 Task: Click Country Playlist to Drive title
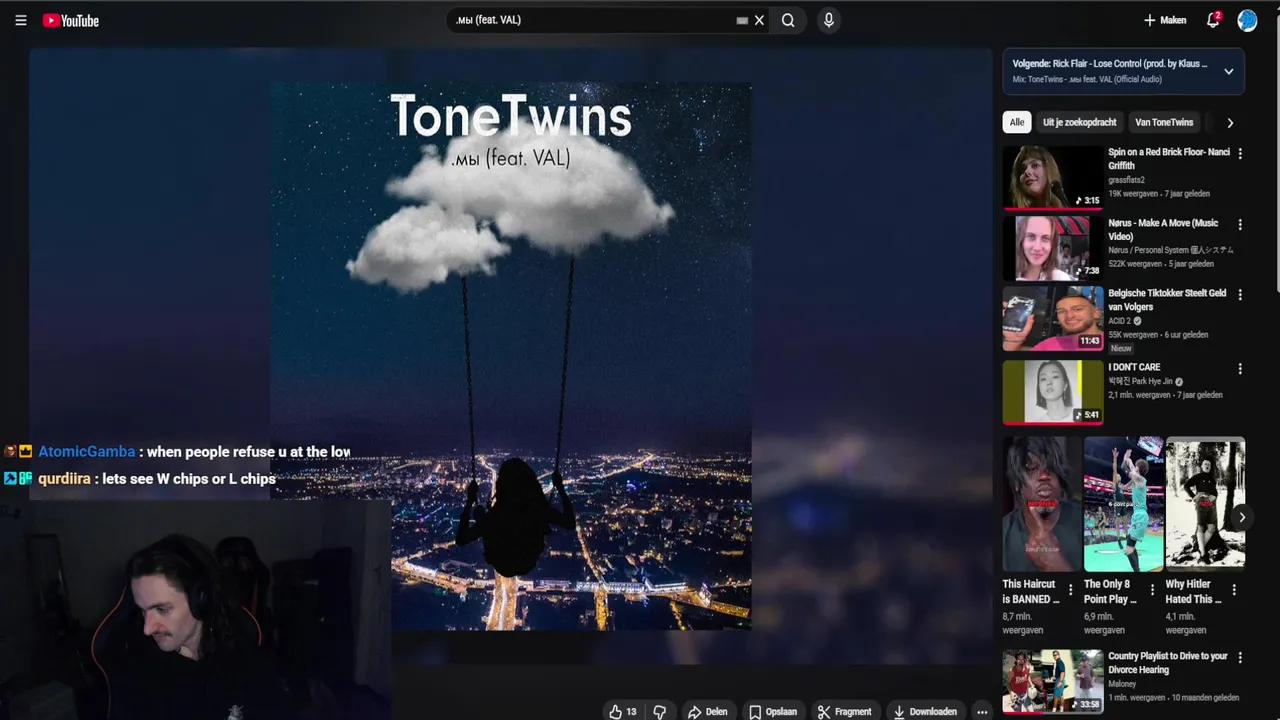click(x=1167, y=663)
